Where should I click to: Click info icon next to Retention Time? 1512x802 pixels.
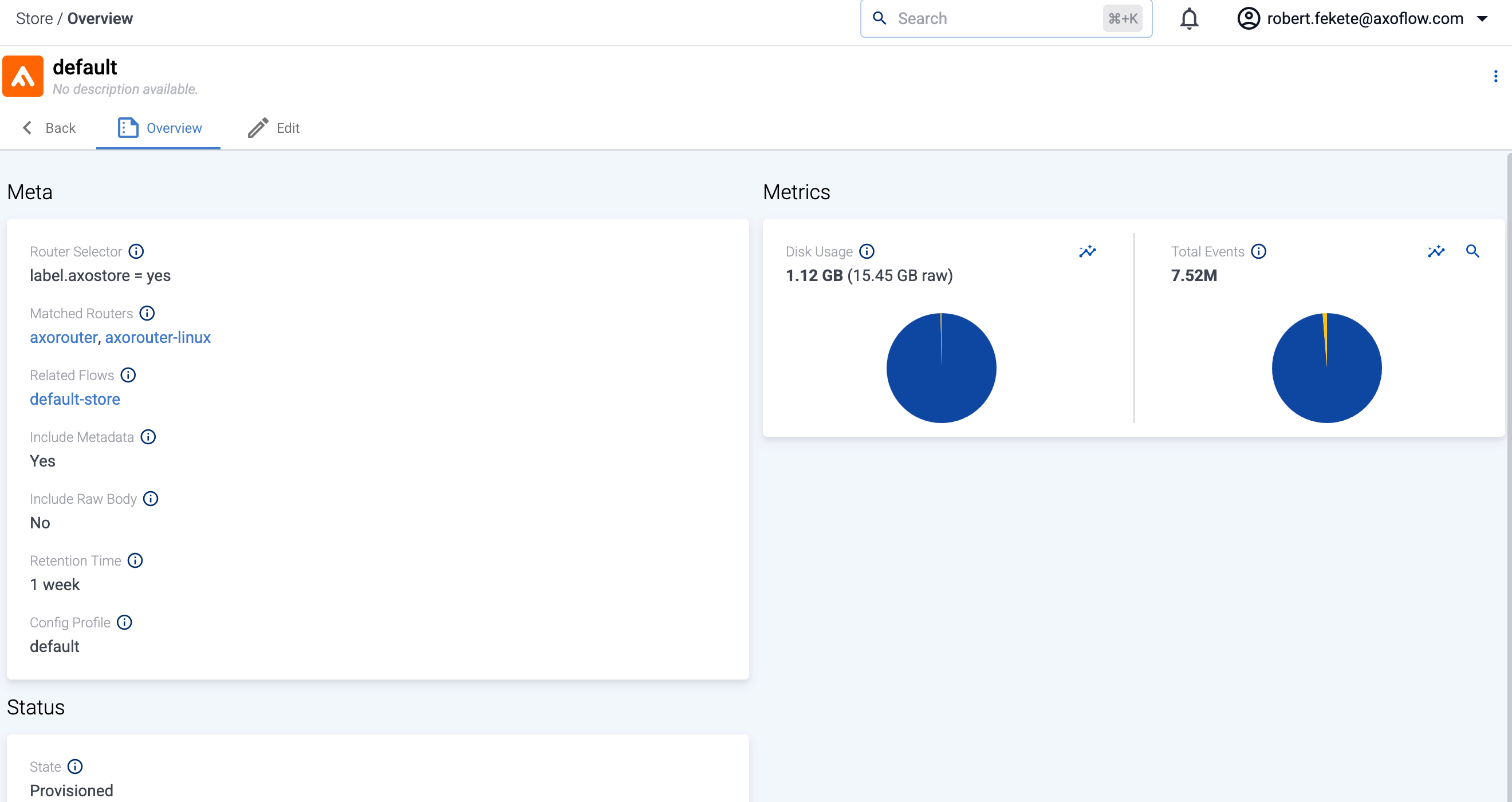coord(135,561)
